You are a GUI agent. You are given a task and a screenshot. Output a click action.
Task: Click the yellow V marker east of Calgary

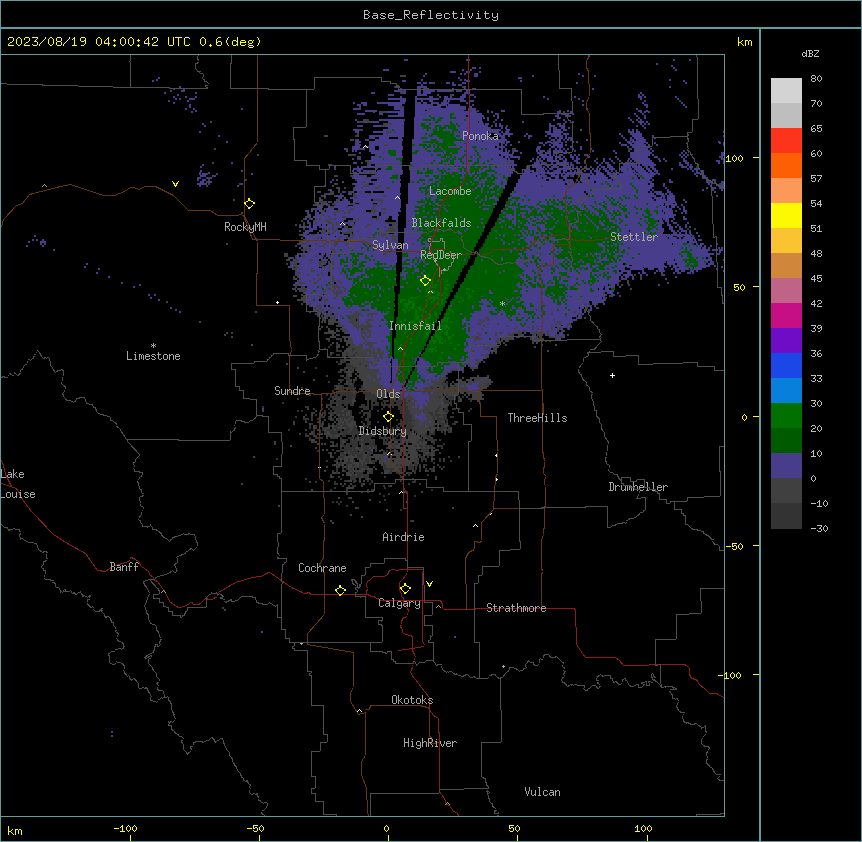pyautogui.click(x=429, y=584)
